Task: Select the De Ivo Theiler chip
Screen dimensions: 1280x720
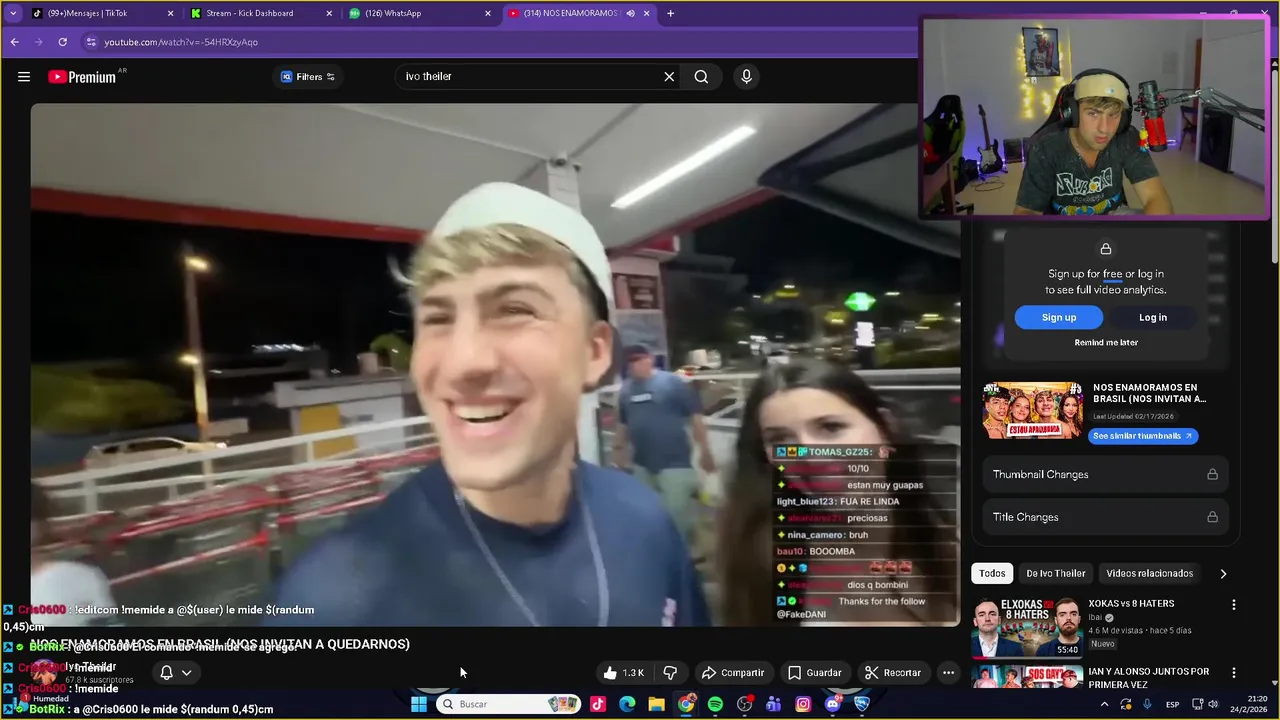Action: click(x=1055, y=573)
